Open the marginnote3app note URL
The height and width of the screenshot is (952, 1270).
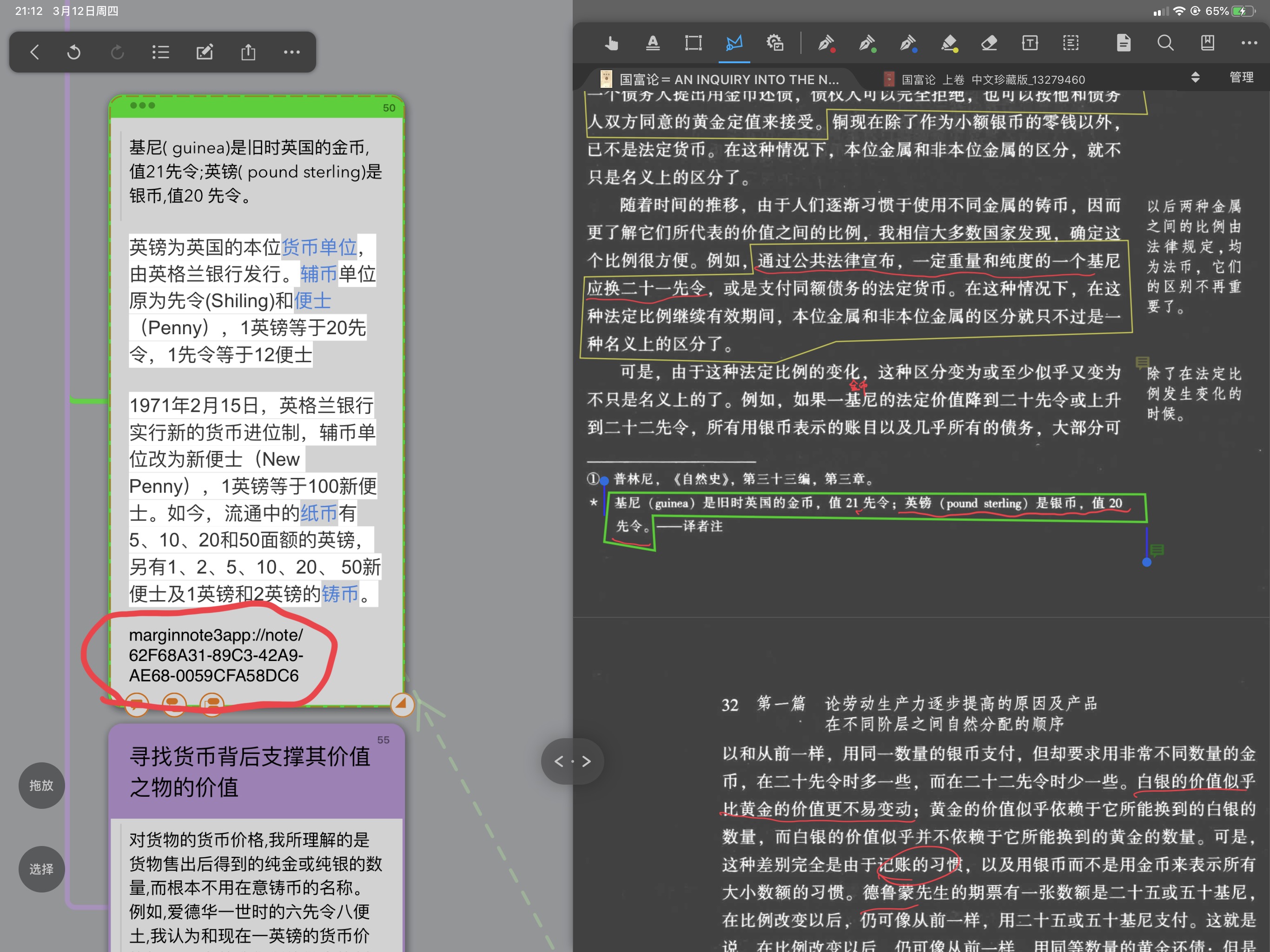(x=217, y=655)
